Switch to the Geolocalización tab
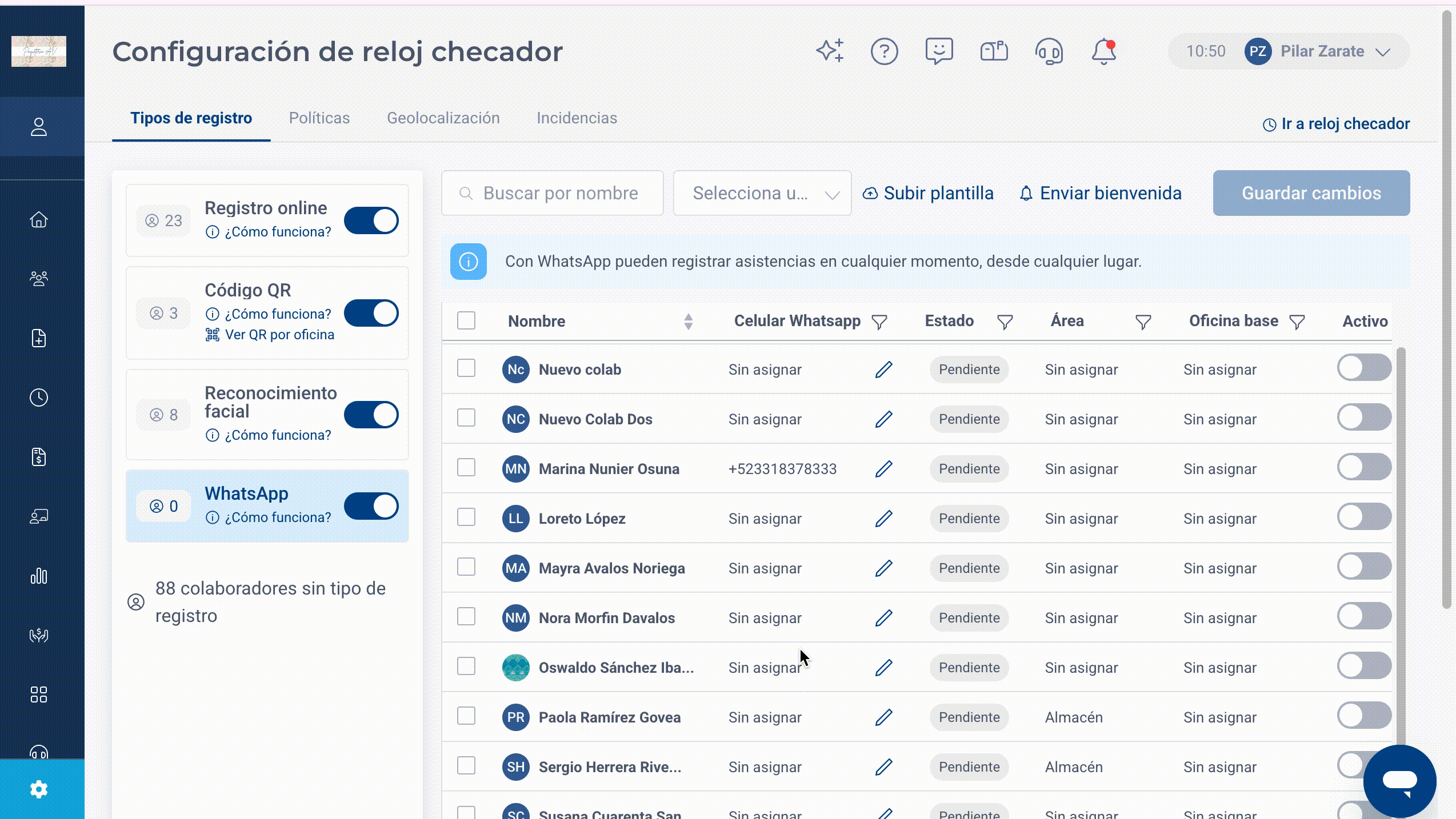This screenshot has height=819, width=1456. point(443,118)
